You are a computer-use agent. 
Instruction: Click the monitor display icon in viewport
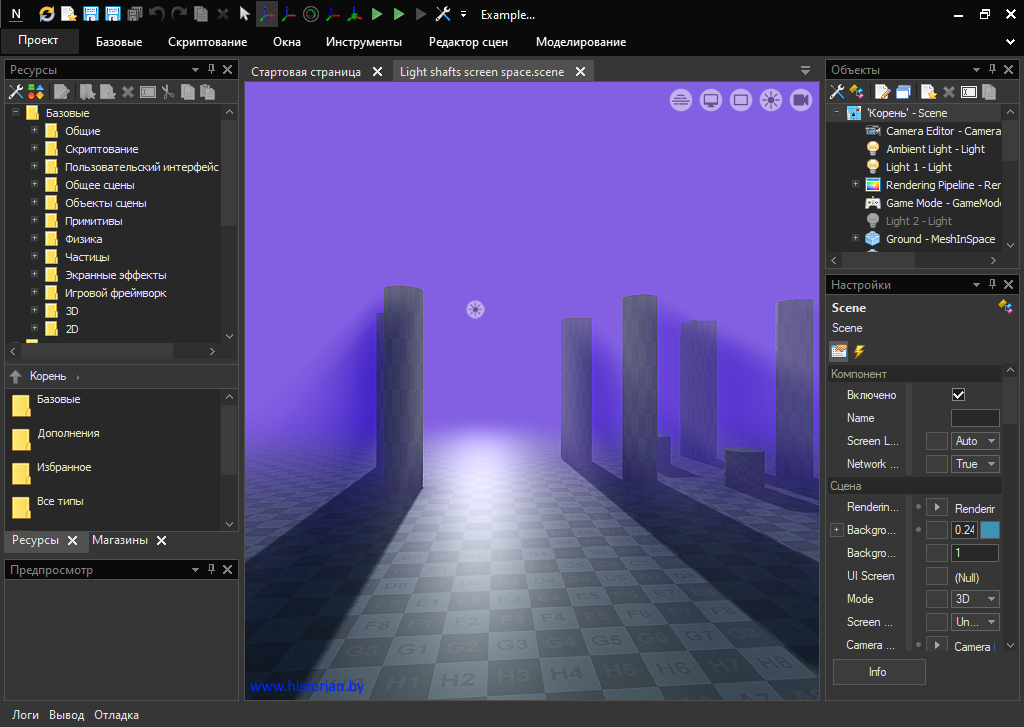point(711,100)
